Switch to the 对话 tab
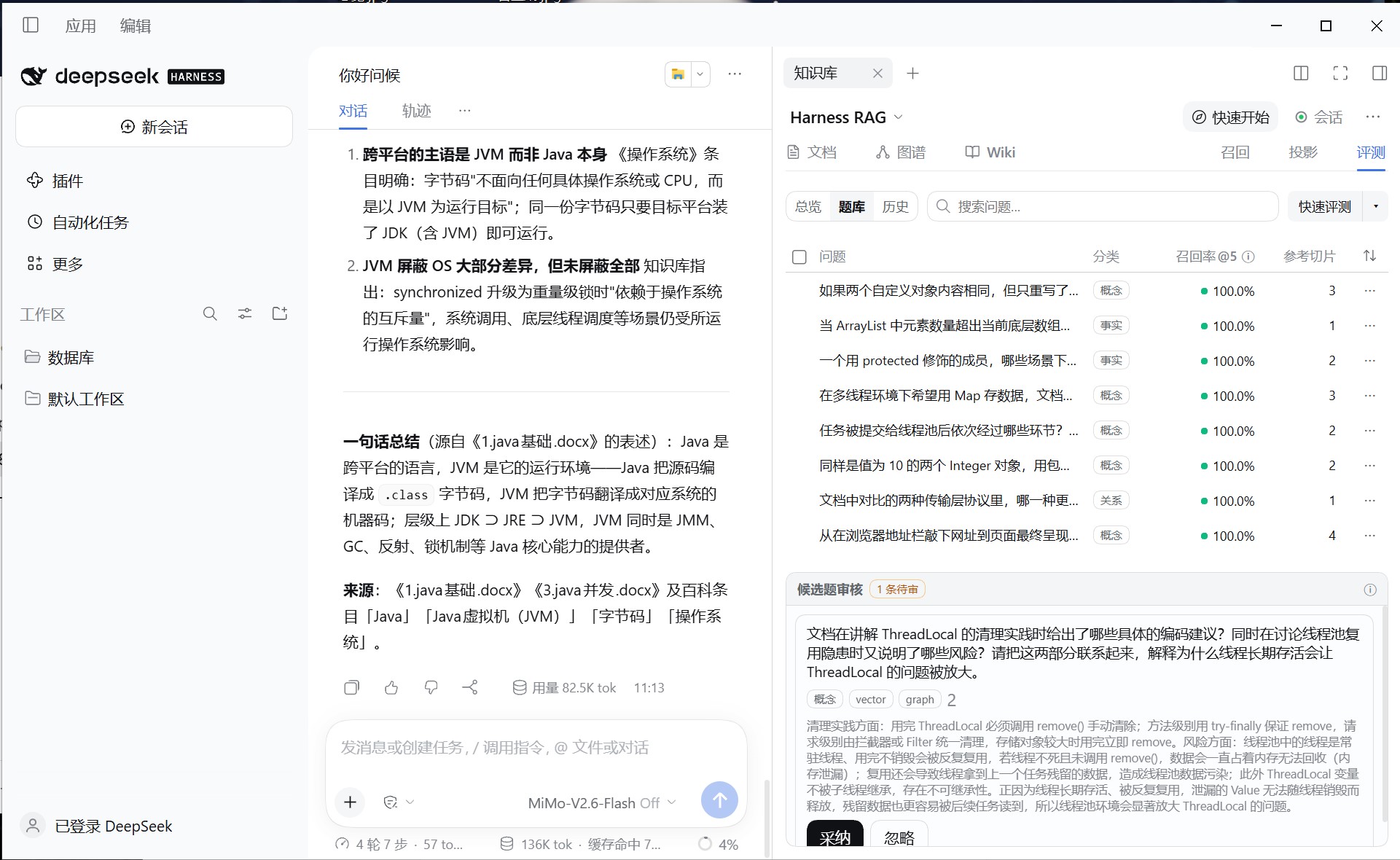 click(x=353, y=111)
